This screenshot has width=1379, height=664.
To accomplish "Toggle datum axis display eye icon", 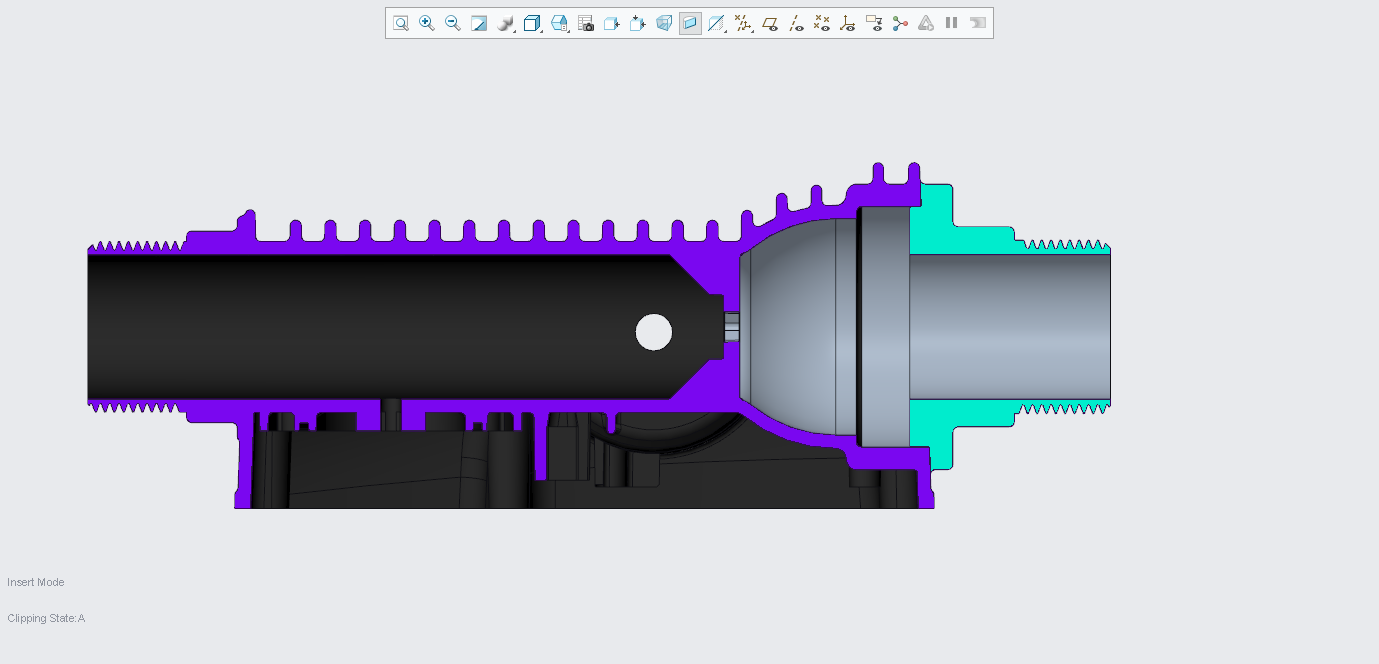I will coord(796,23).
